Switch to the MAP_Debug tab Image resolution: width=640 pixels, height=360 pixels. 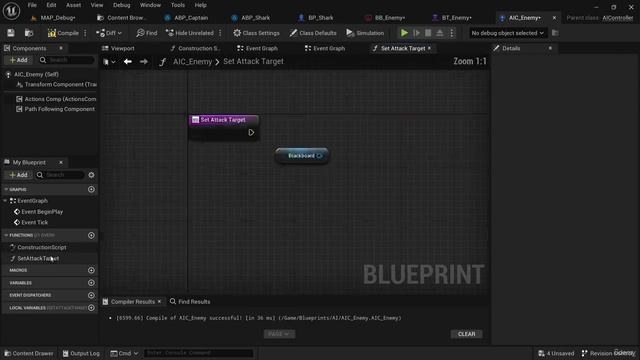(x=54, y=18)
